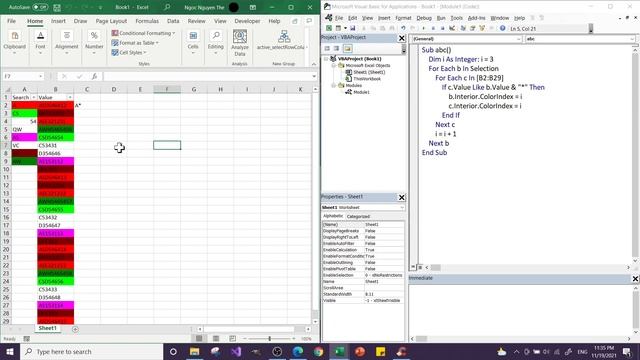The height and width of the screenshot is (360, 640).
Task: Open the Comments icon in Excel ribbon
Action: [x=309, y=21]
